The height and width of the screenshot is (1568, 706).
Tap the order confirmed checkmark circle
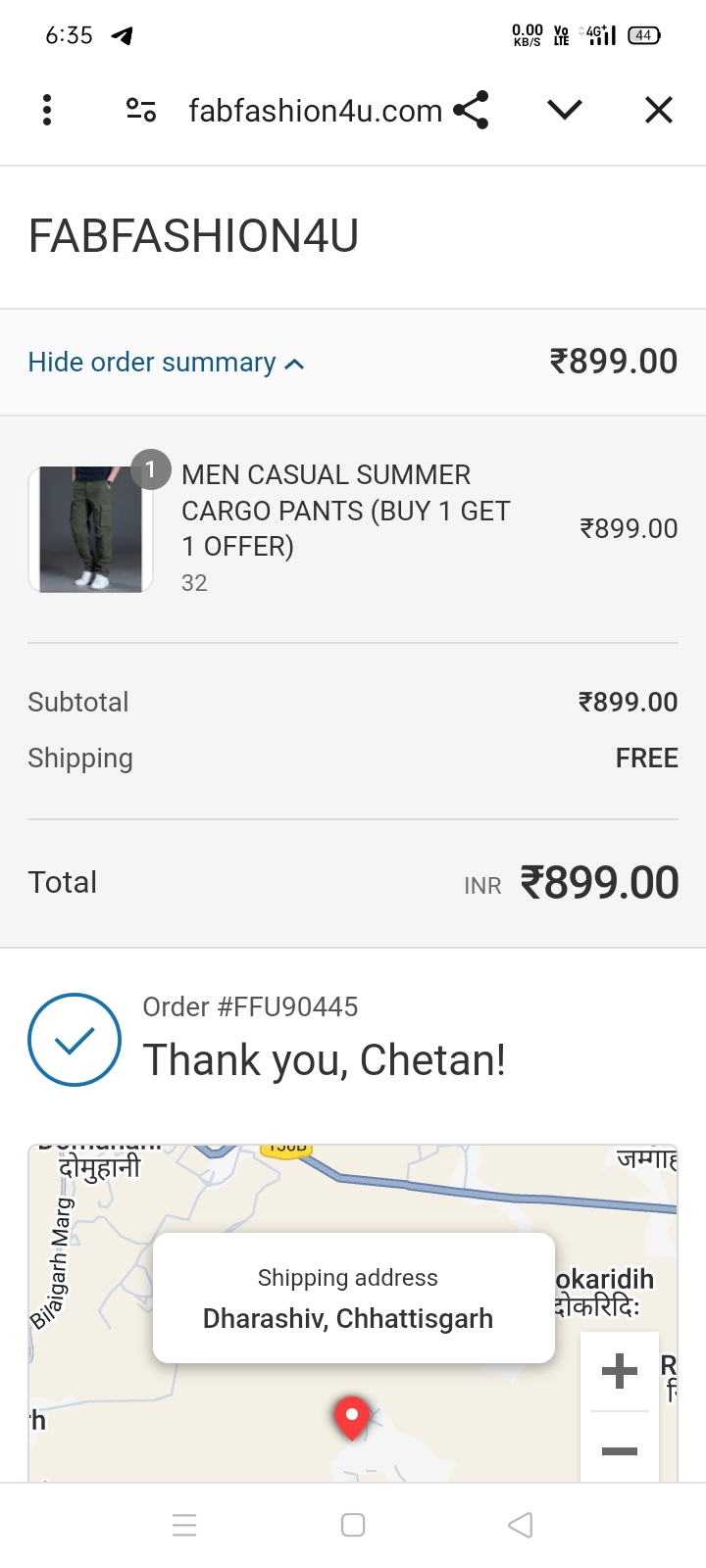(75, 1040)
